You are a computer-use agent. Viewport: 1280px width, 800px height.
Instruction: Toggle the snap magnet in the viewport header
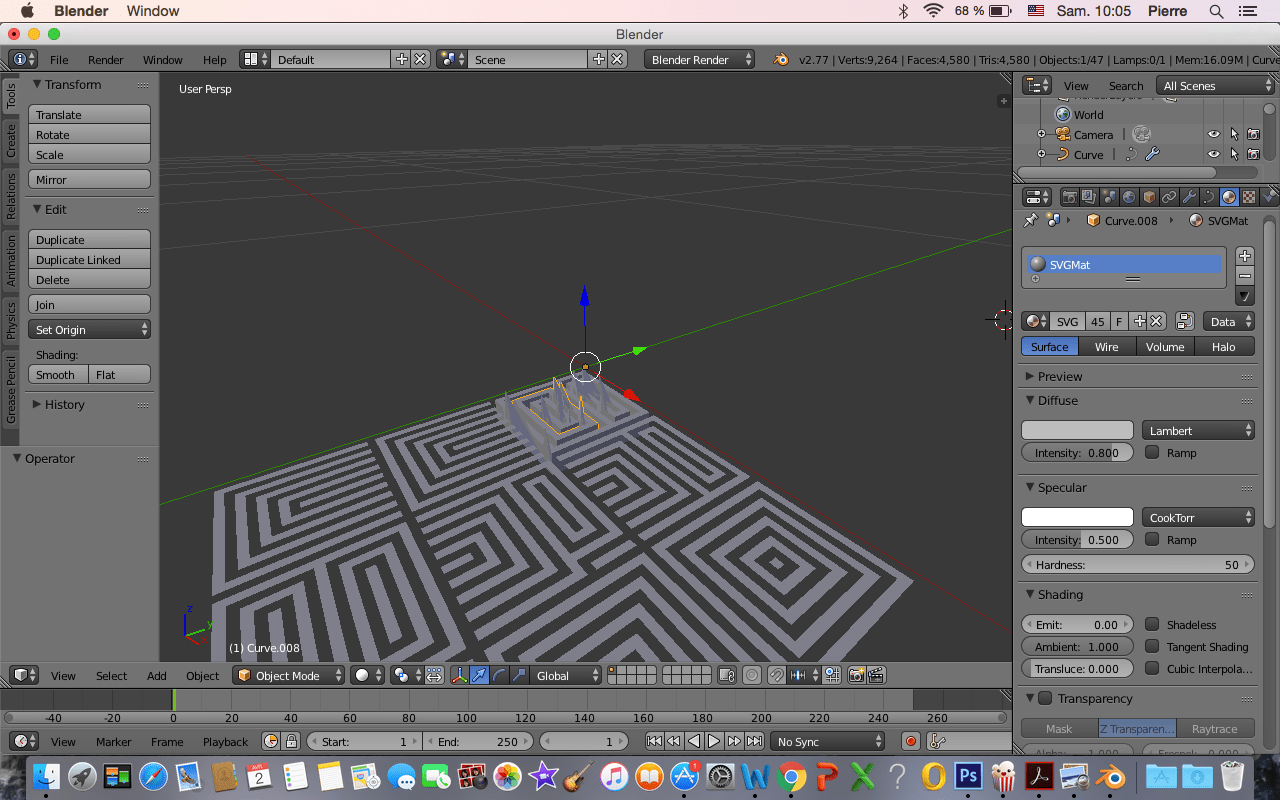click(776, 675)
